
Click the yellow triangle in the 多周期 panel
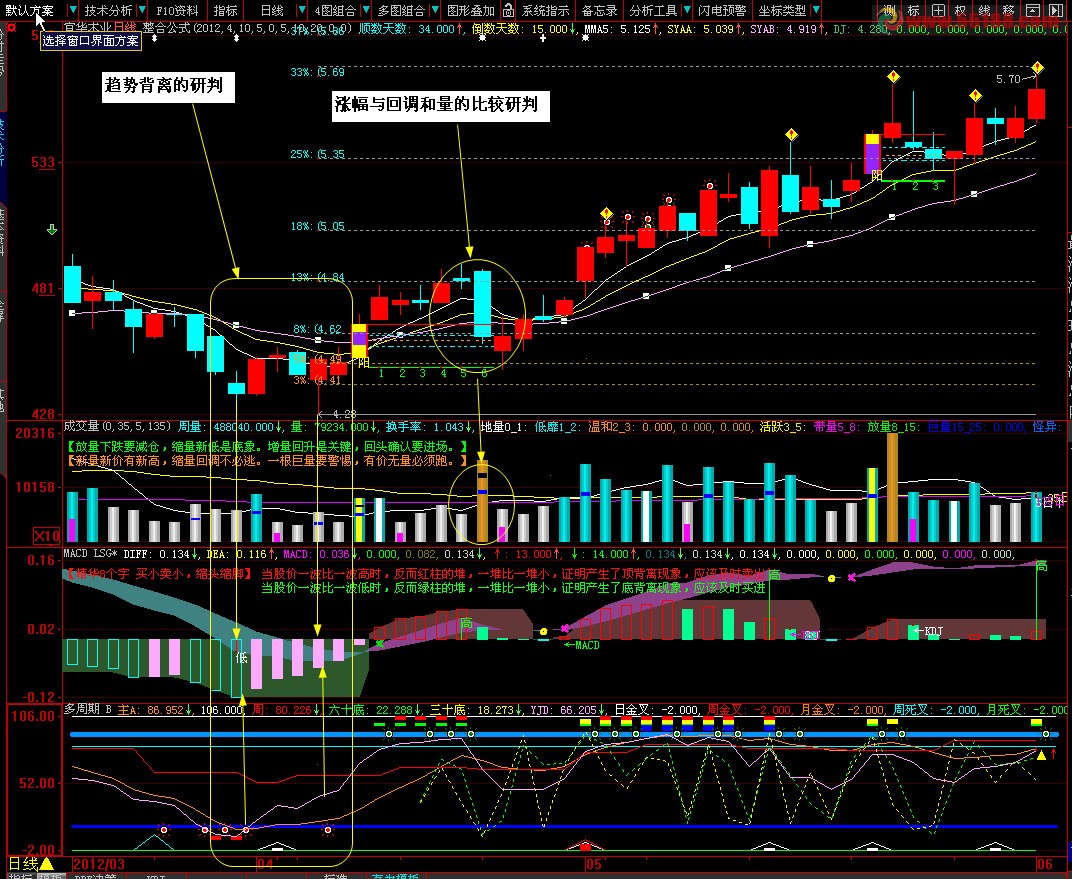[x=1042, y=755]
